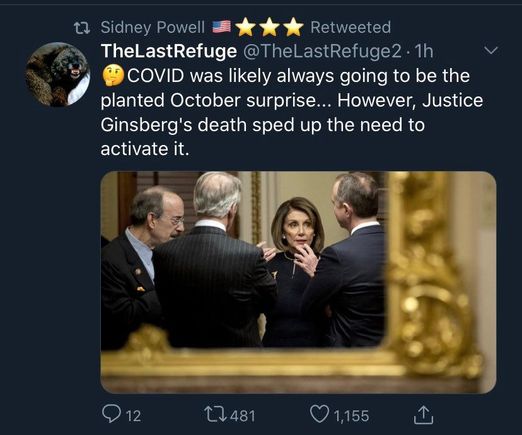Open the tweet text about October surprise

(292, 112)
